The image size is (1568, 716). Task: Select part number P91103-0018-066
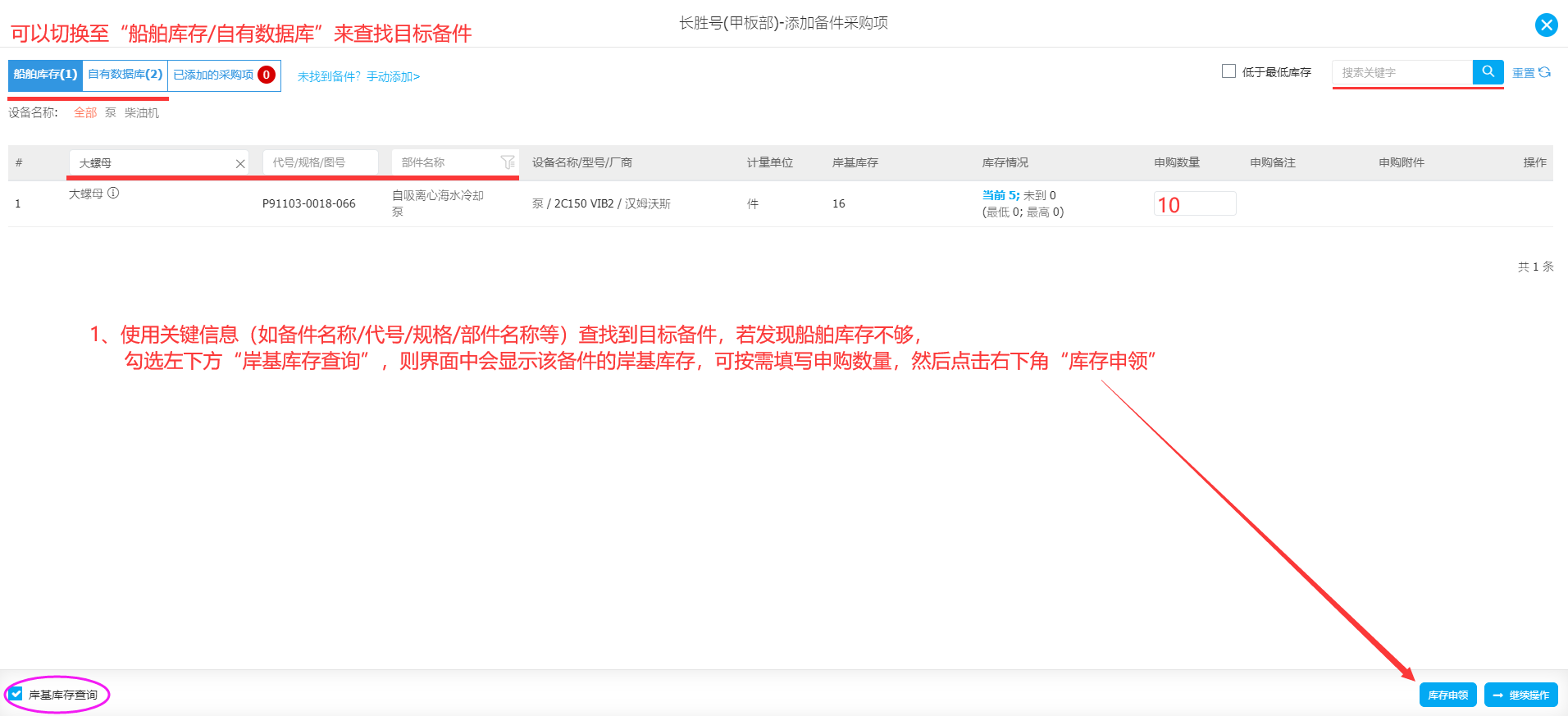coord(309,203)
